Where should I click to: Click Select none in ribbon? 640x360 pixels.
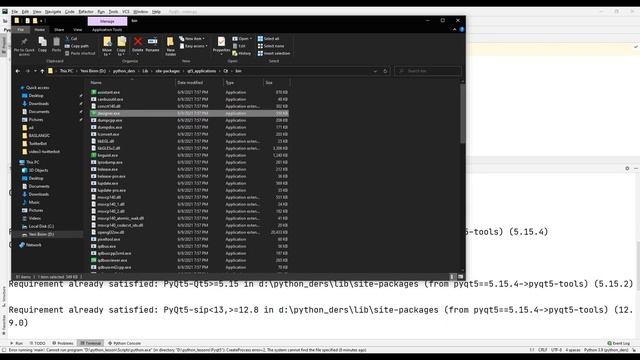pyautogui.click(x=271, y=46)
